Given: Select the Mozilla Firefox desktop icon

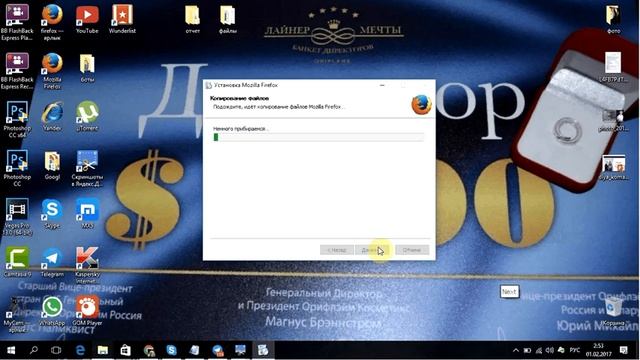Looking at the screenshot, I should (x=52, y=71).
